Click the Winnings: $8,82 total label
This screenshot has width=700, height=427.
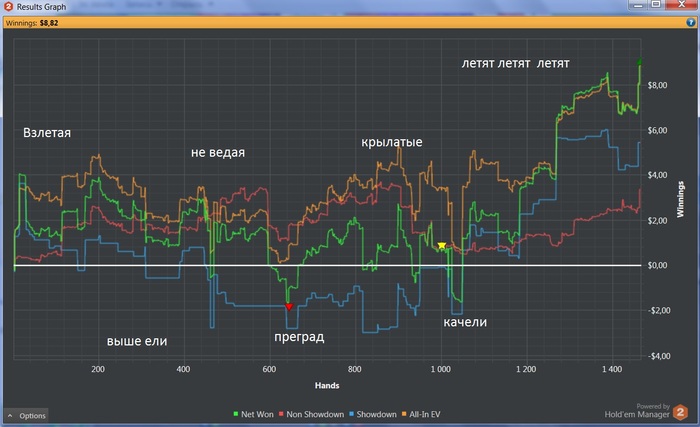[x=32, y=23]
